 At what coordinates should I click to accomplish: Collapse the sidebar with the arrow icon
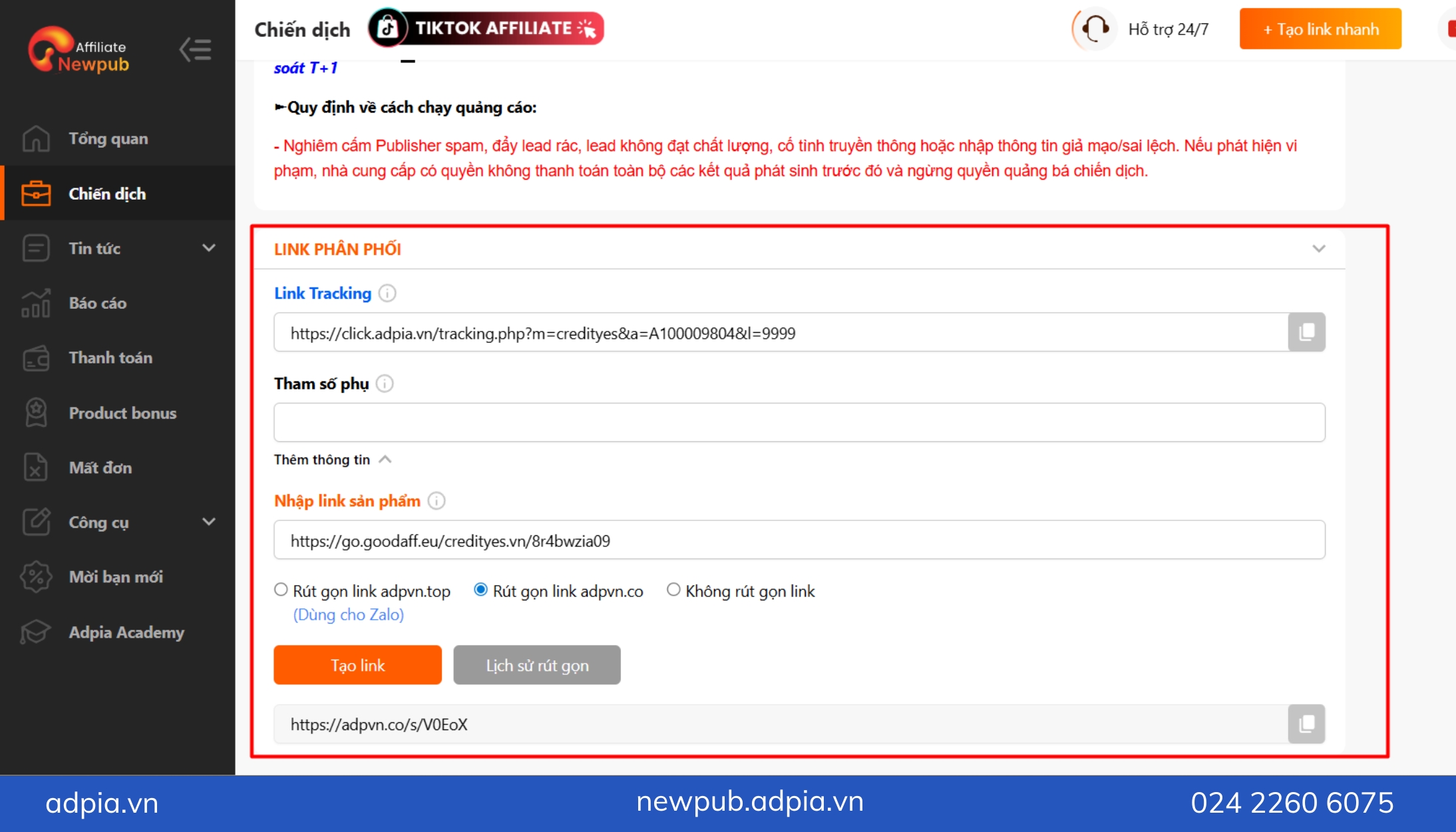coord(195,49)
